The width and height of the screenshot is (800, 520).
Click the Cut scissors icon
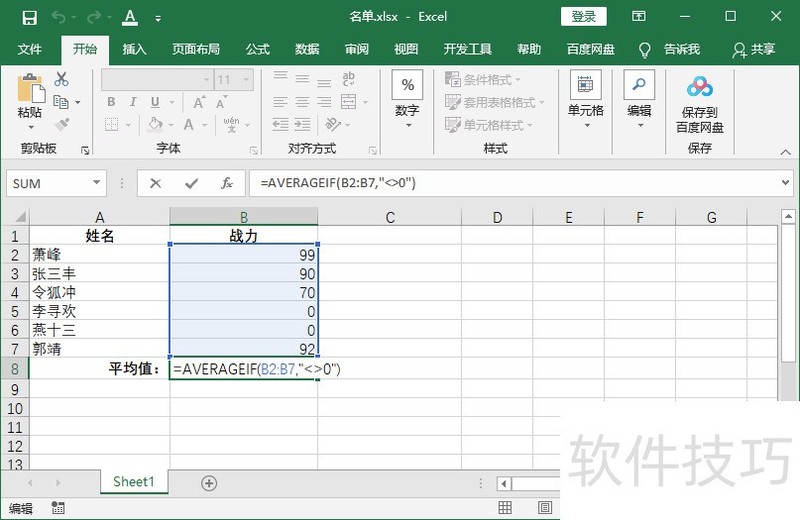point(62,79)
